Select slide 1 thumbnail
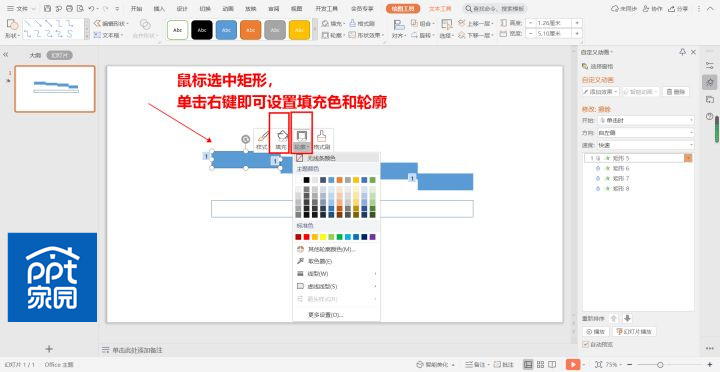Screen dimensions: 720x372 (x=55, y=89)
